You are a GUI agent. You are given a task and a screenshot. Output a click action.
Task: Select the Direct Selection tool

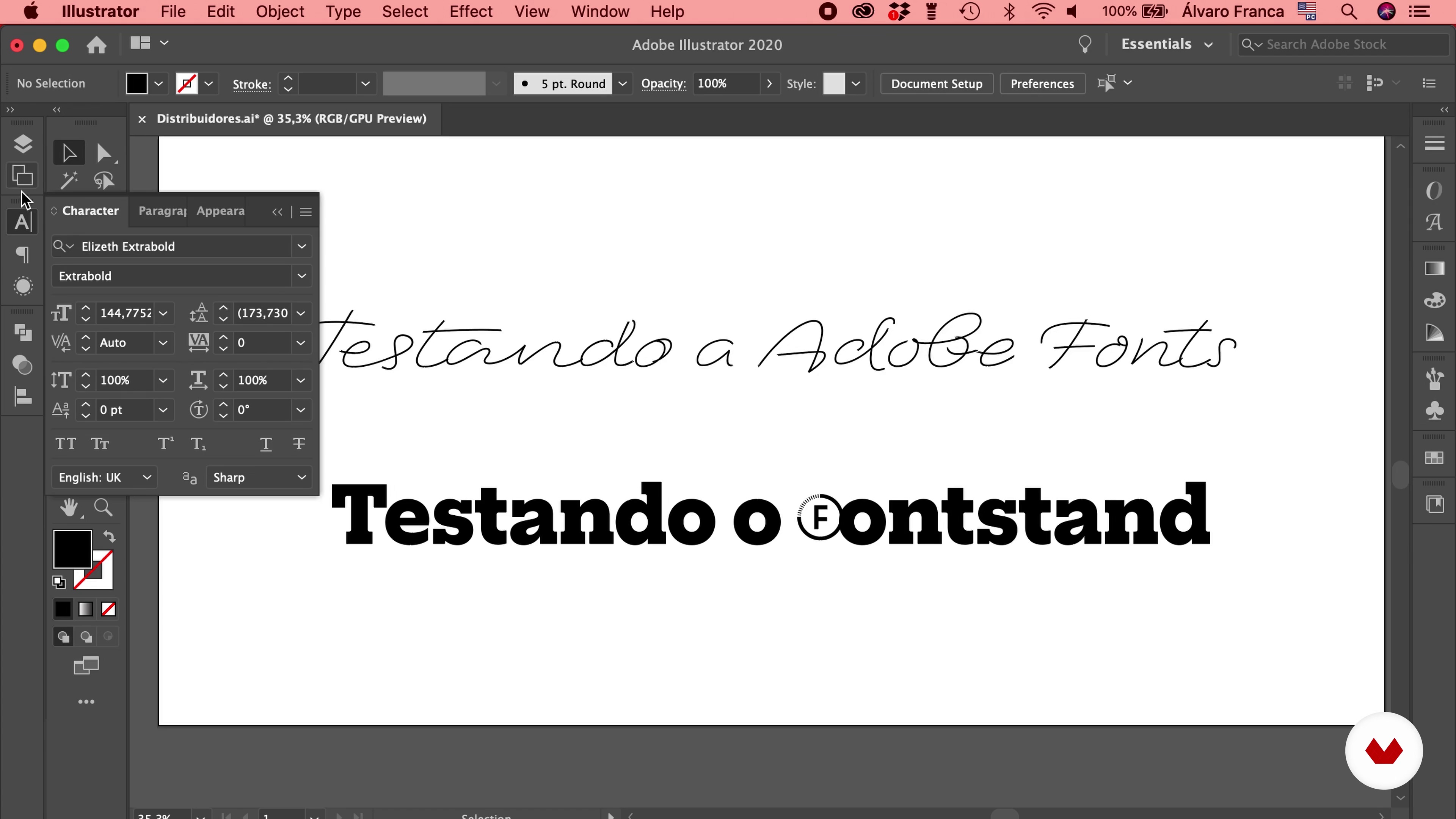click(x=104, y=153)
